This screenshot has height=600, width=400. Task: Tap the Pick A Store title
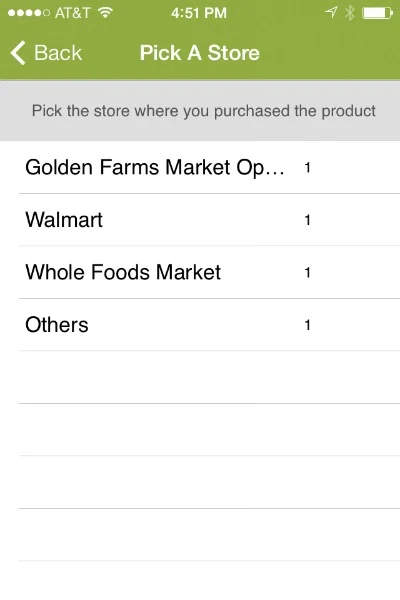(199, 53)
